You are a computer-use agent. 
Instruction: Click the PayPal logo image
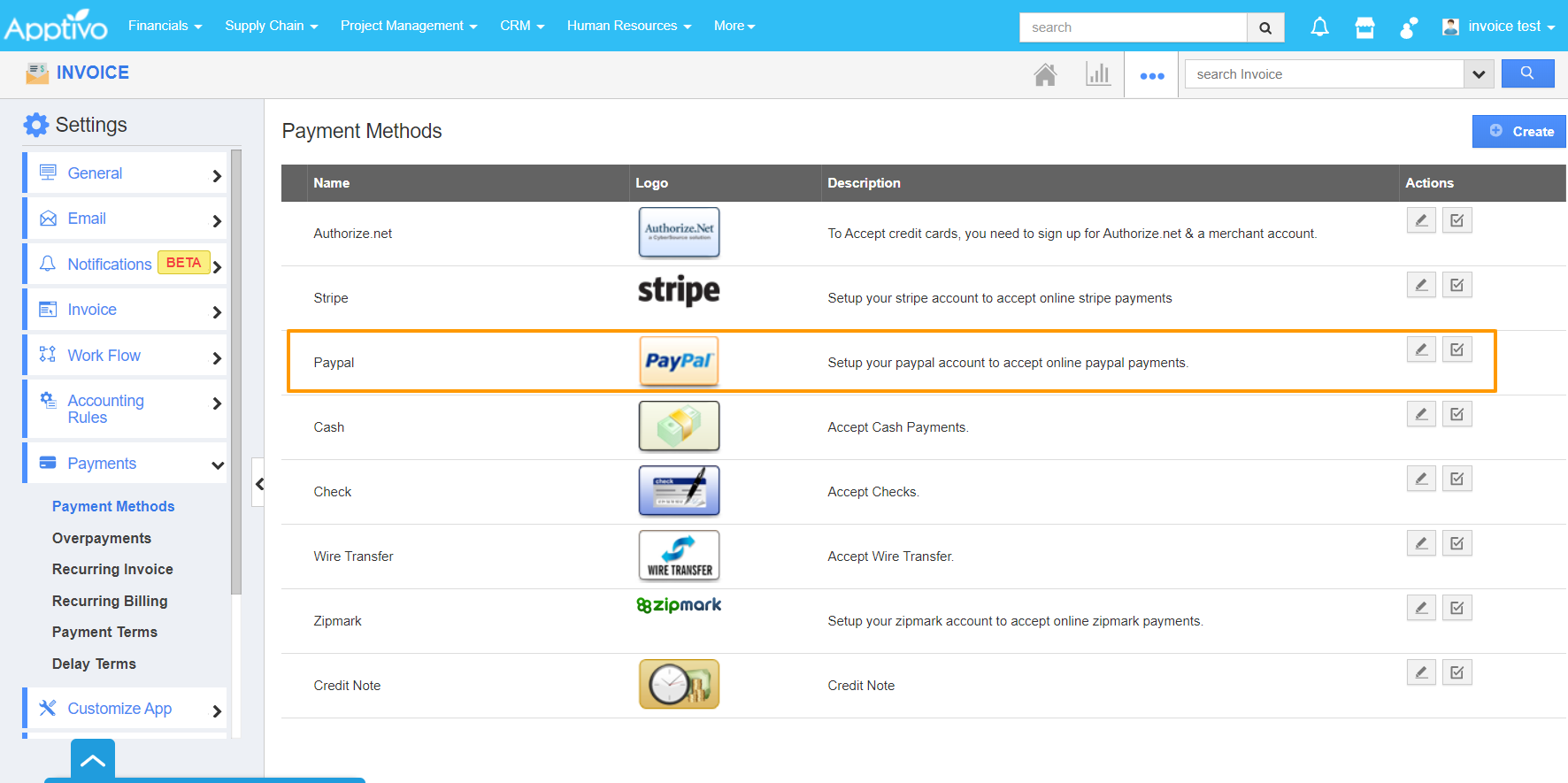[679, 362]
